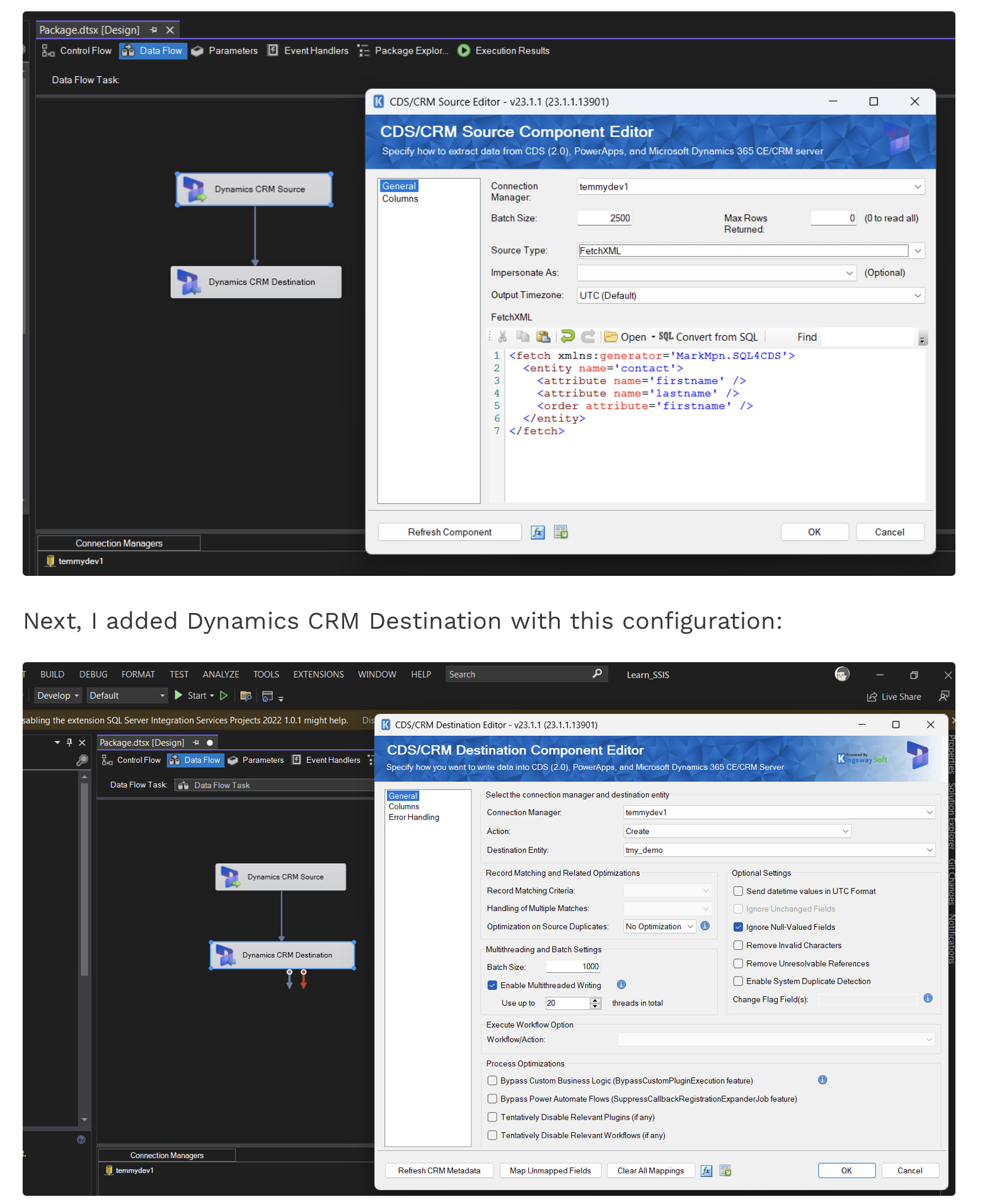
Task: Toggle Send datetime values in UTC Format
Action: point(738,891)
